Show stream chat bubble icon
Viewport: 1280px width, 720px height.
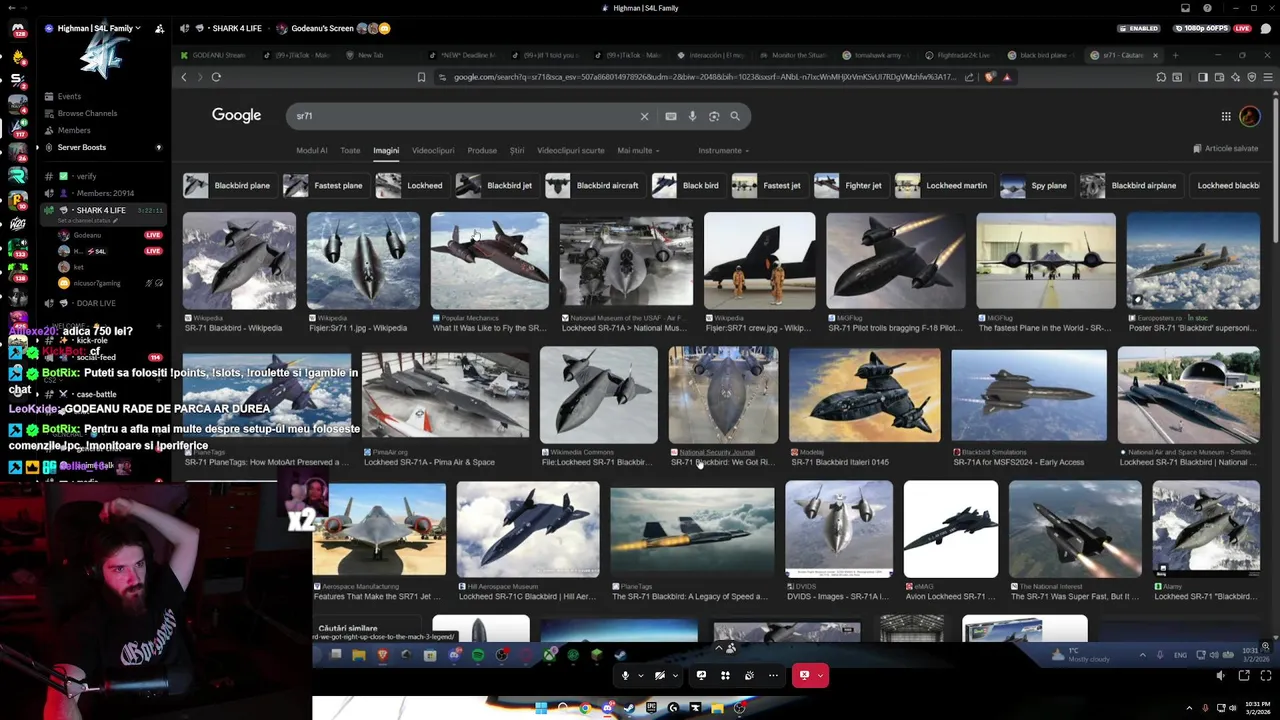pos(1266,28)
